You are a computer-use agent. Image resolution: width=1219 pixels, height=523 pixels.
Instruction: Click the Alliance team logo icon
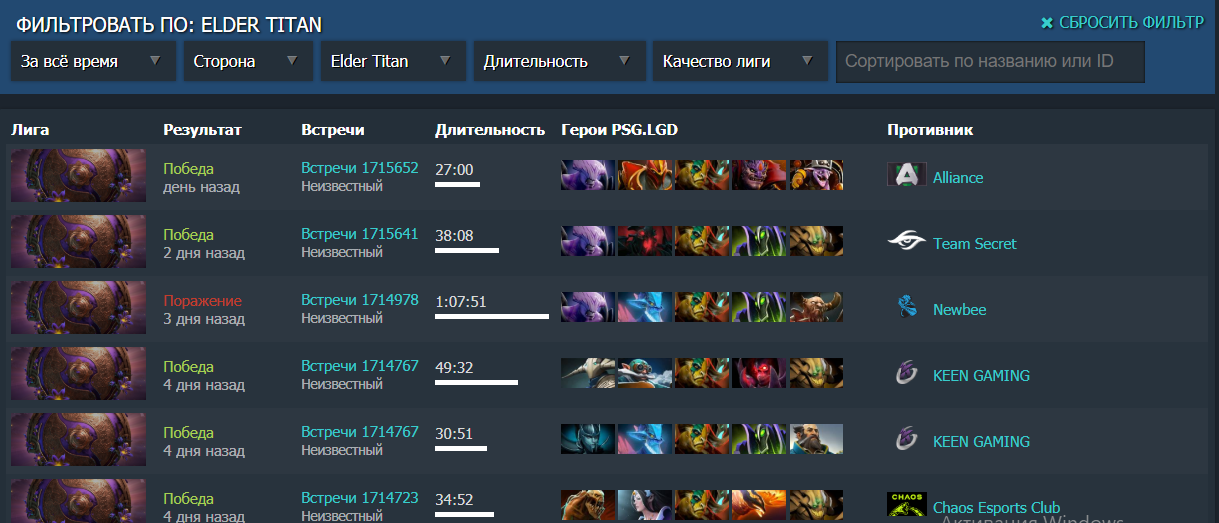[x=906, y=176]
